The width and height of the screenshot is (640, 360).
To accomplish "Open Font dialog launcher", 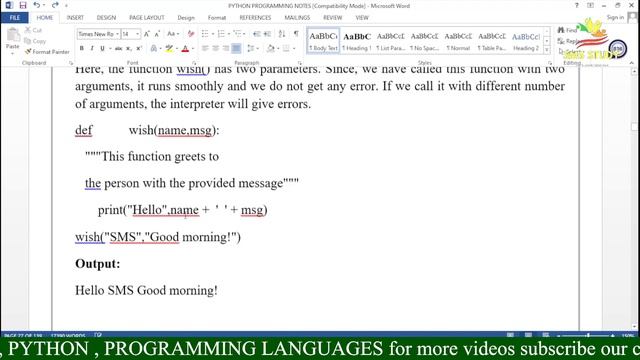I will coord(194,63).
